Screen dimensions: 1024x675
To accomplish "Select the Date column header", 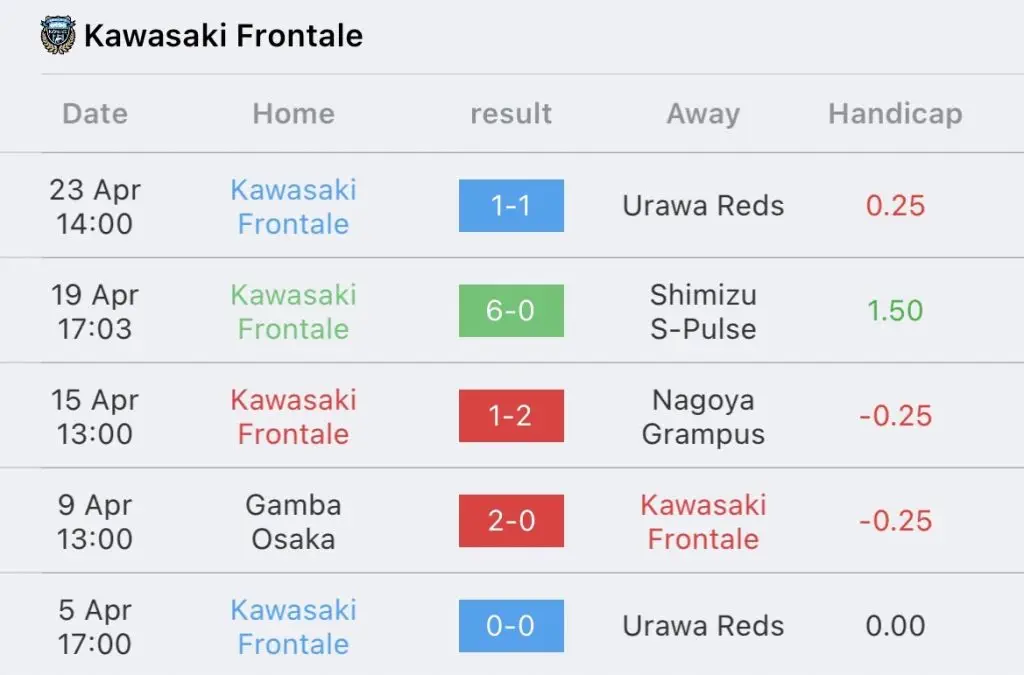I will click(95, 114).
